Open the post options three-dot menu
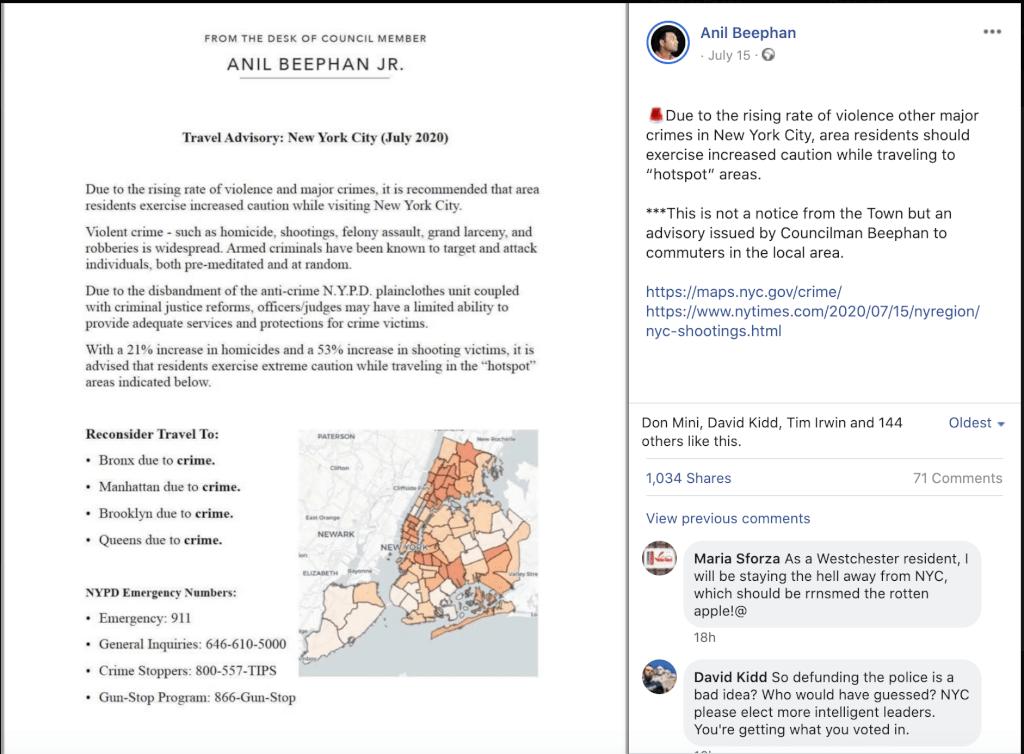 [991, 32]
